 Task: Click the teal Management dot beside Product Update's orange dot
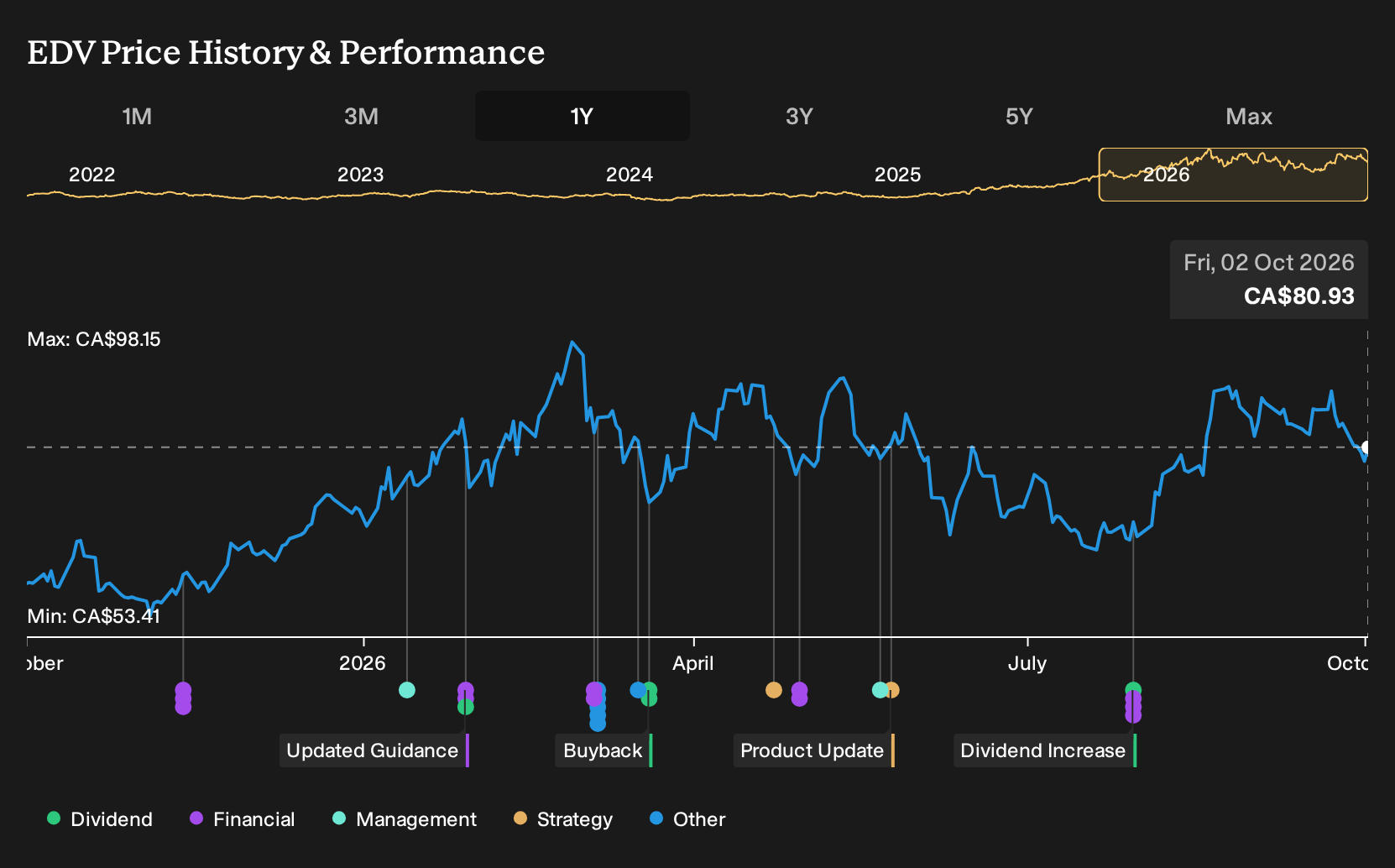click(880, 690)
